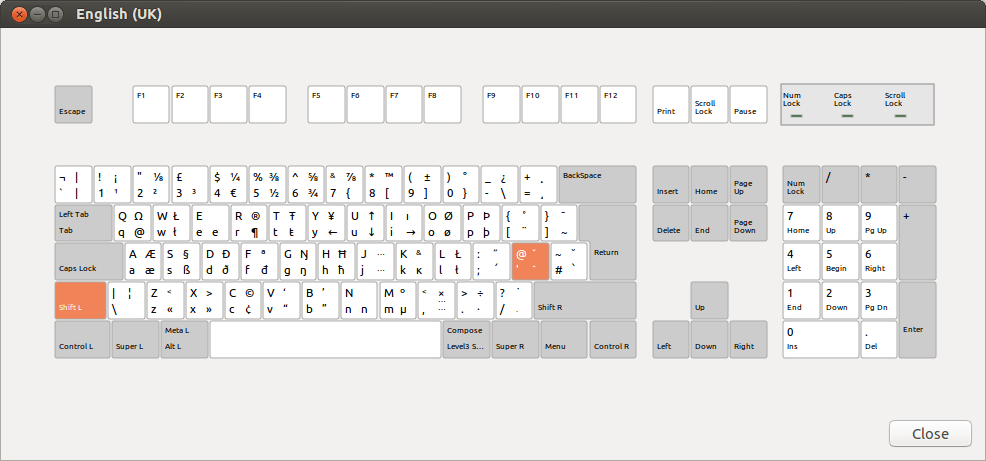Click the C key with © symbol

(243, 301)
